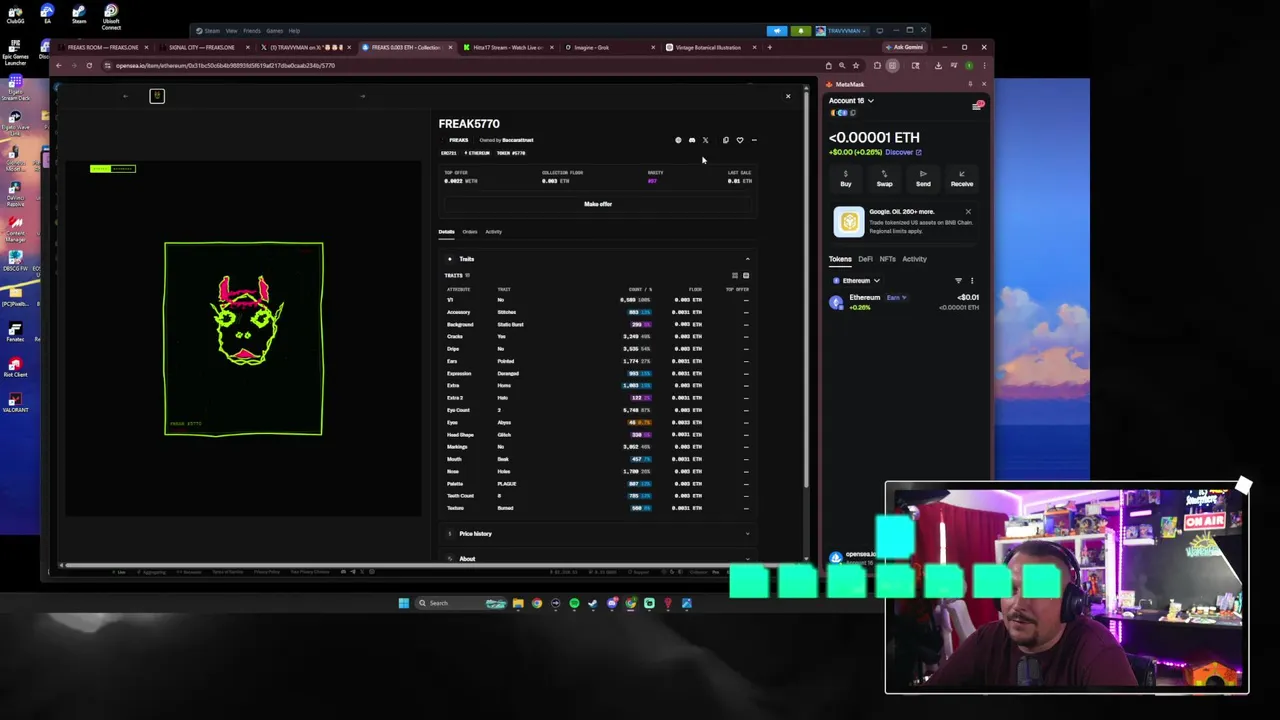Click the browser address bar

coord(460,66)
